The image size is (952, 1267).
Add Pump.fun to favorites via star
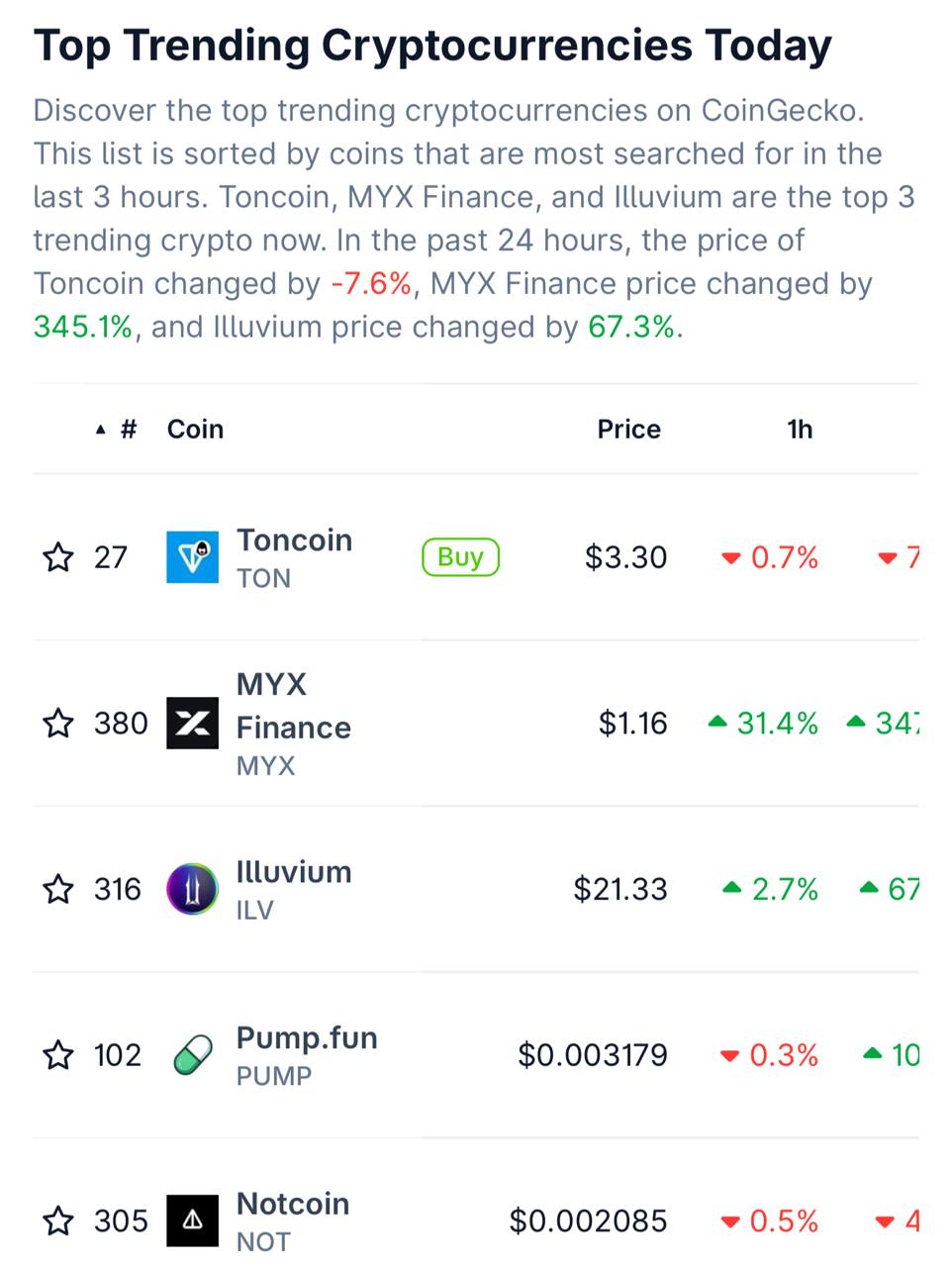click(x=58, y=1055)
